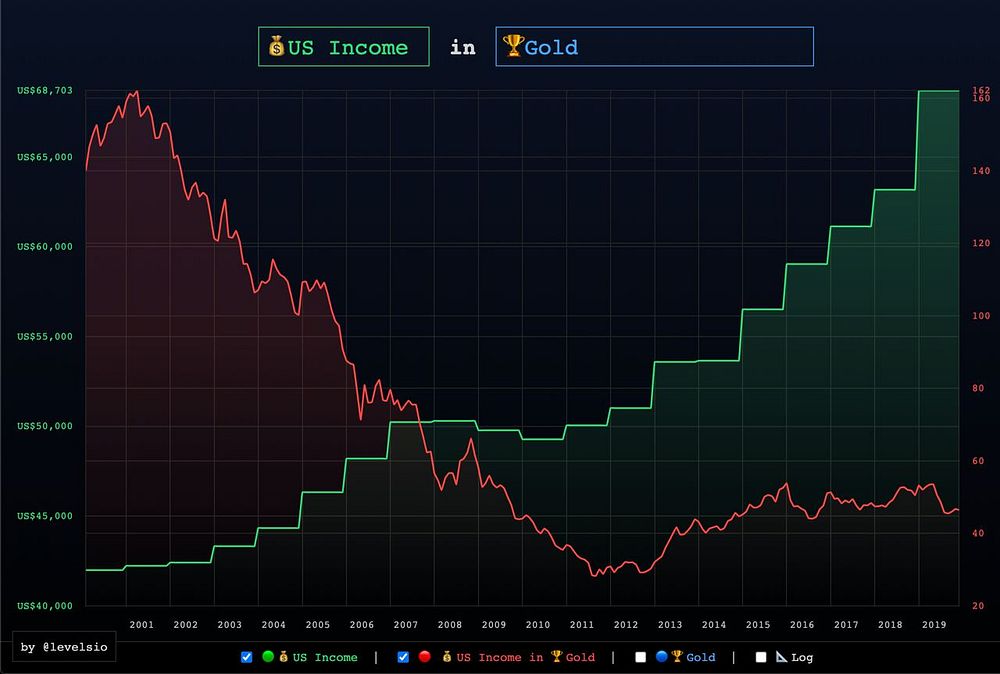Click the 2016 x-axis label
The height and width of the screenshot is (674, 1000).
[x=802, y=625]
